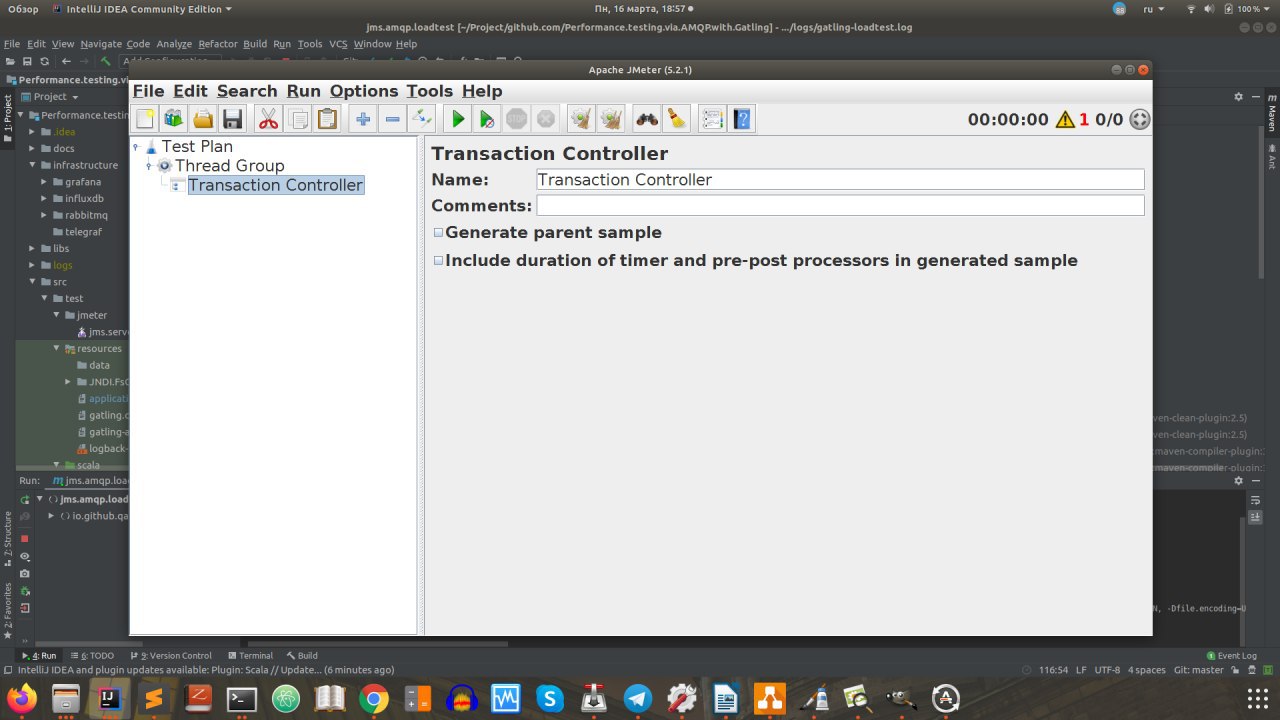Expand the libs folder in IntelliJ
The image size is (1280, 720).
(x=32, y=248)
